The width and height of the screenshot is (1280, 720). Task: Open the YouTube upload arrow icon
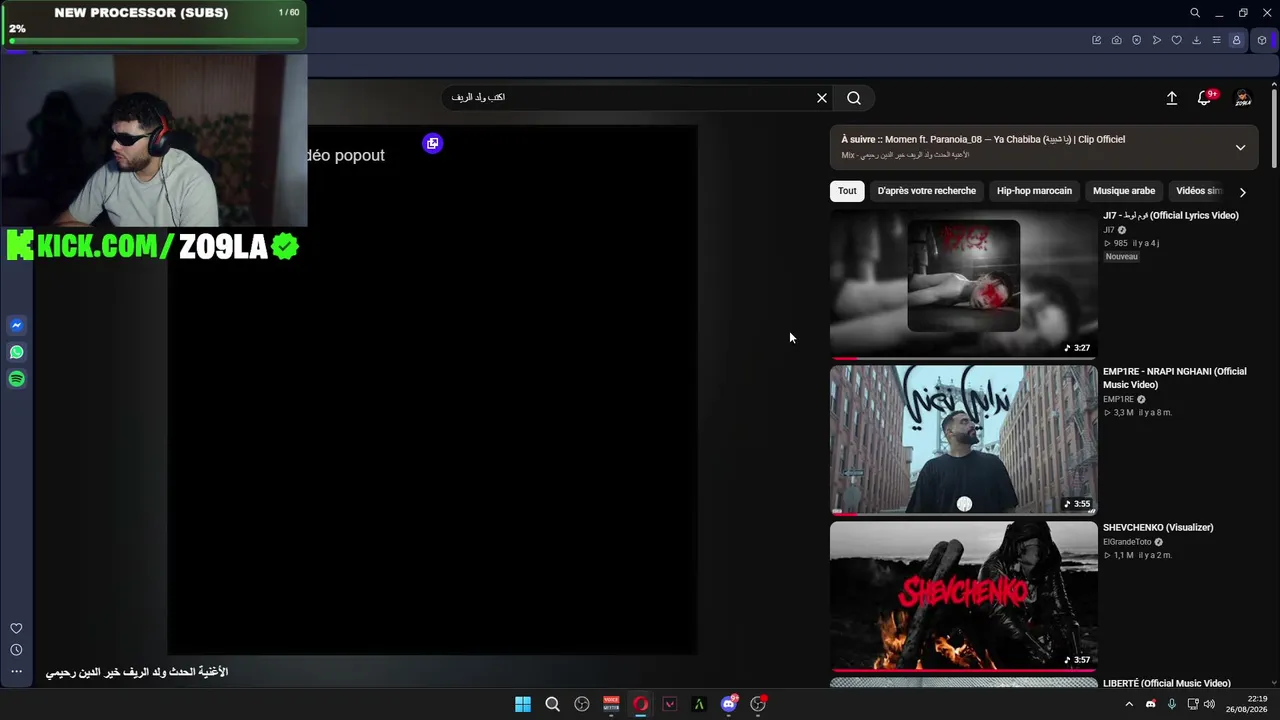click(x=1172, y=98)
